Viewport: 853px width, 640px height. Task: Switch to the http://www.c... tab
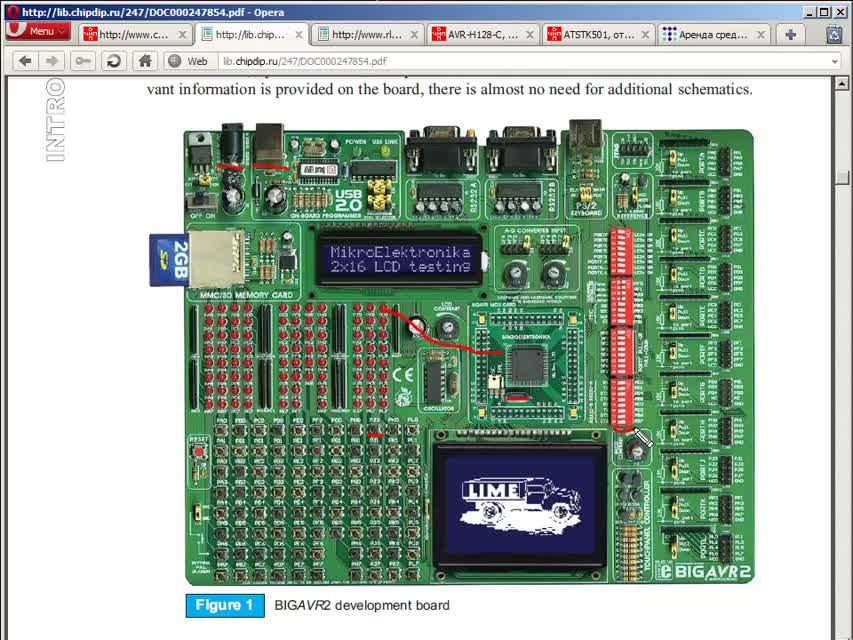[134, 34]
